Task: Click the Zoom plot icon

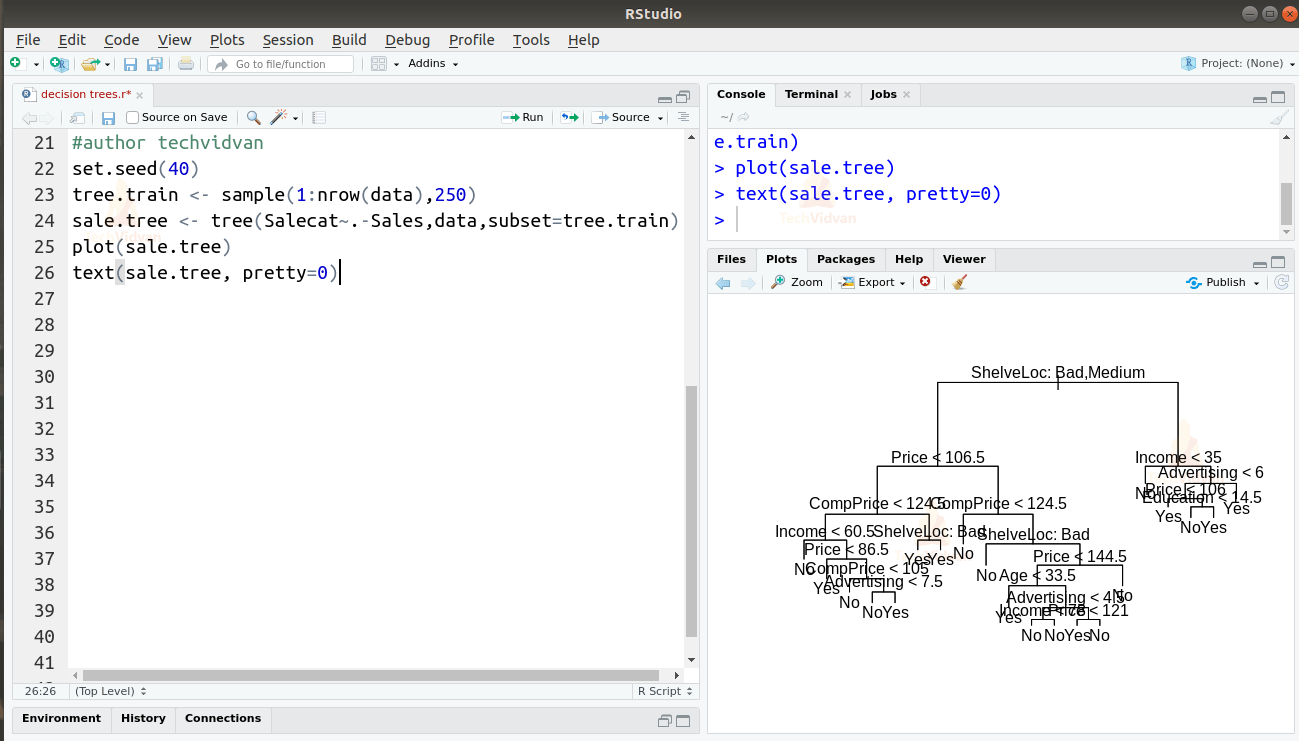Action: pyautogui.click(x=797, y=282)
